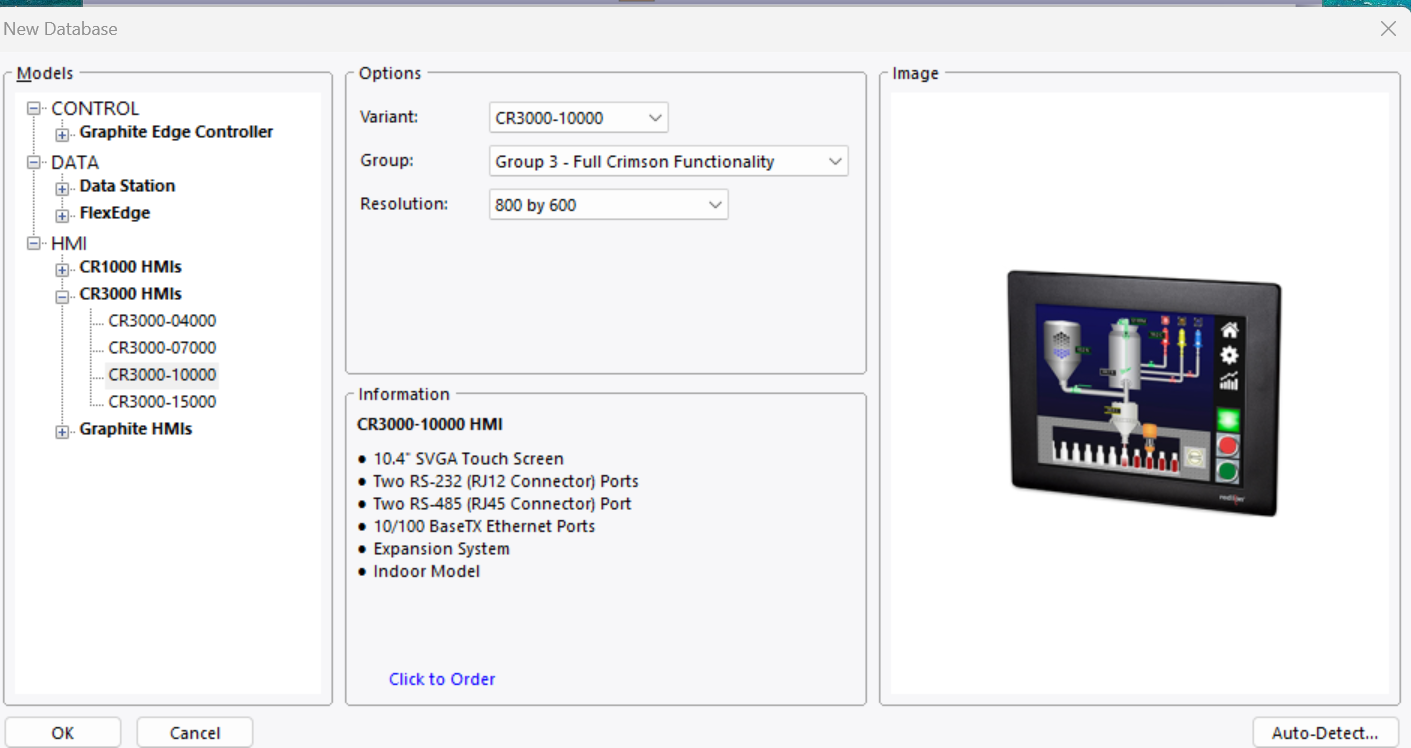1411x748 pixels.
Task: Click the Click to Order link
Action: (442, 679)
